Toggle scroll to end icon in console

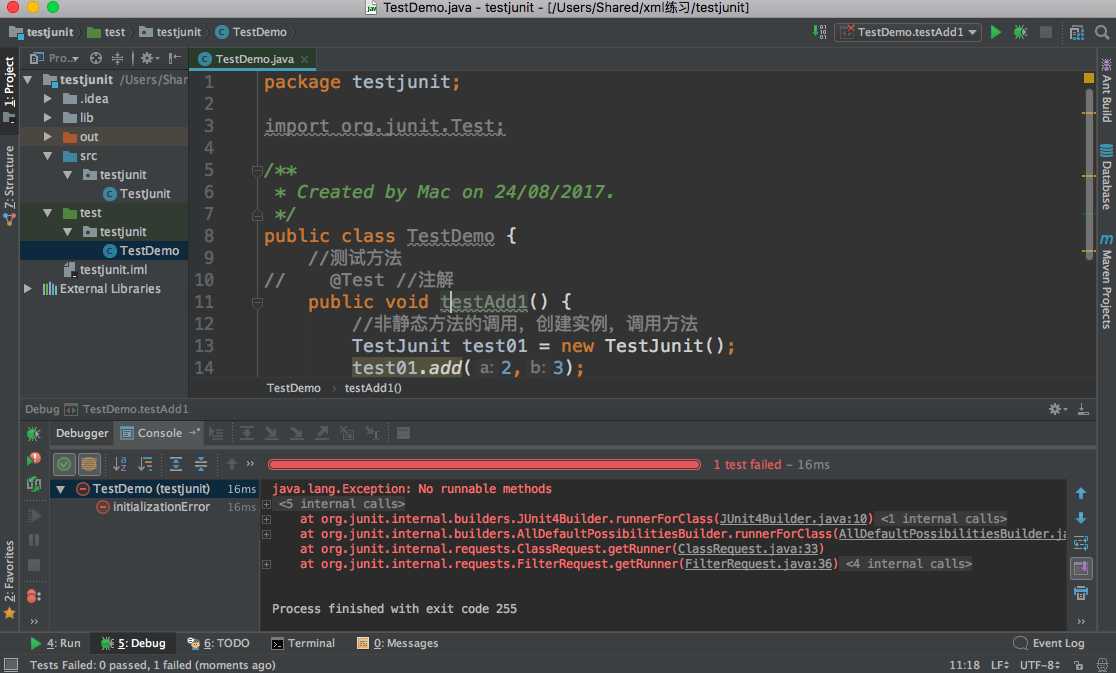point(1080,568)
